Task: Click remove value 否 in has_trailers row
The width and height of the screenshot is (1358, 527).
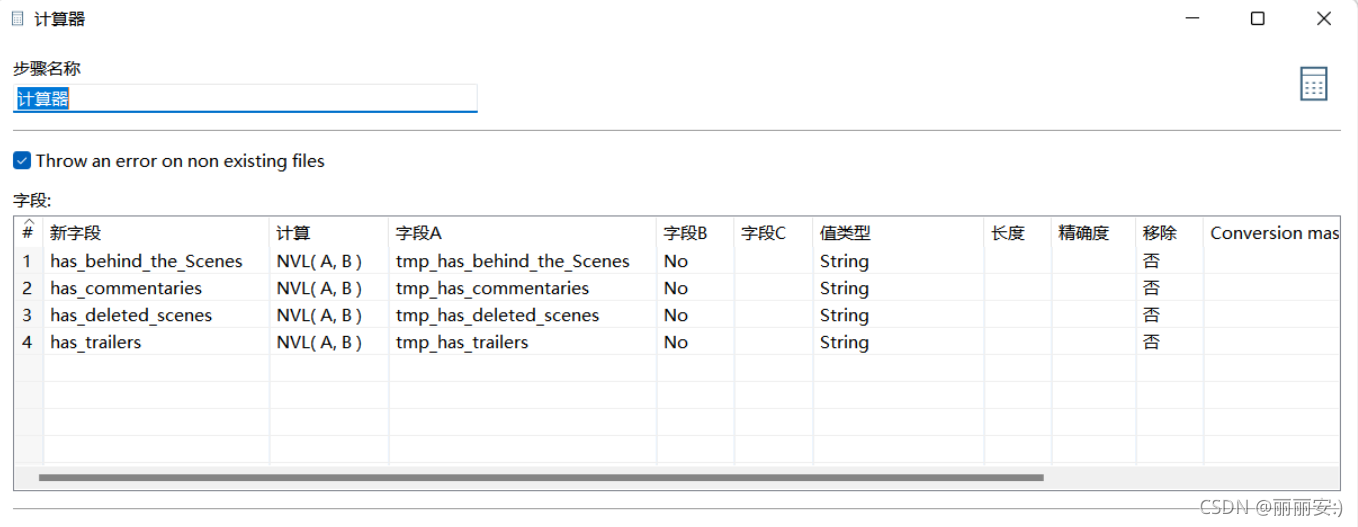Action: 1169,342
